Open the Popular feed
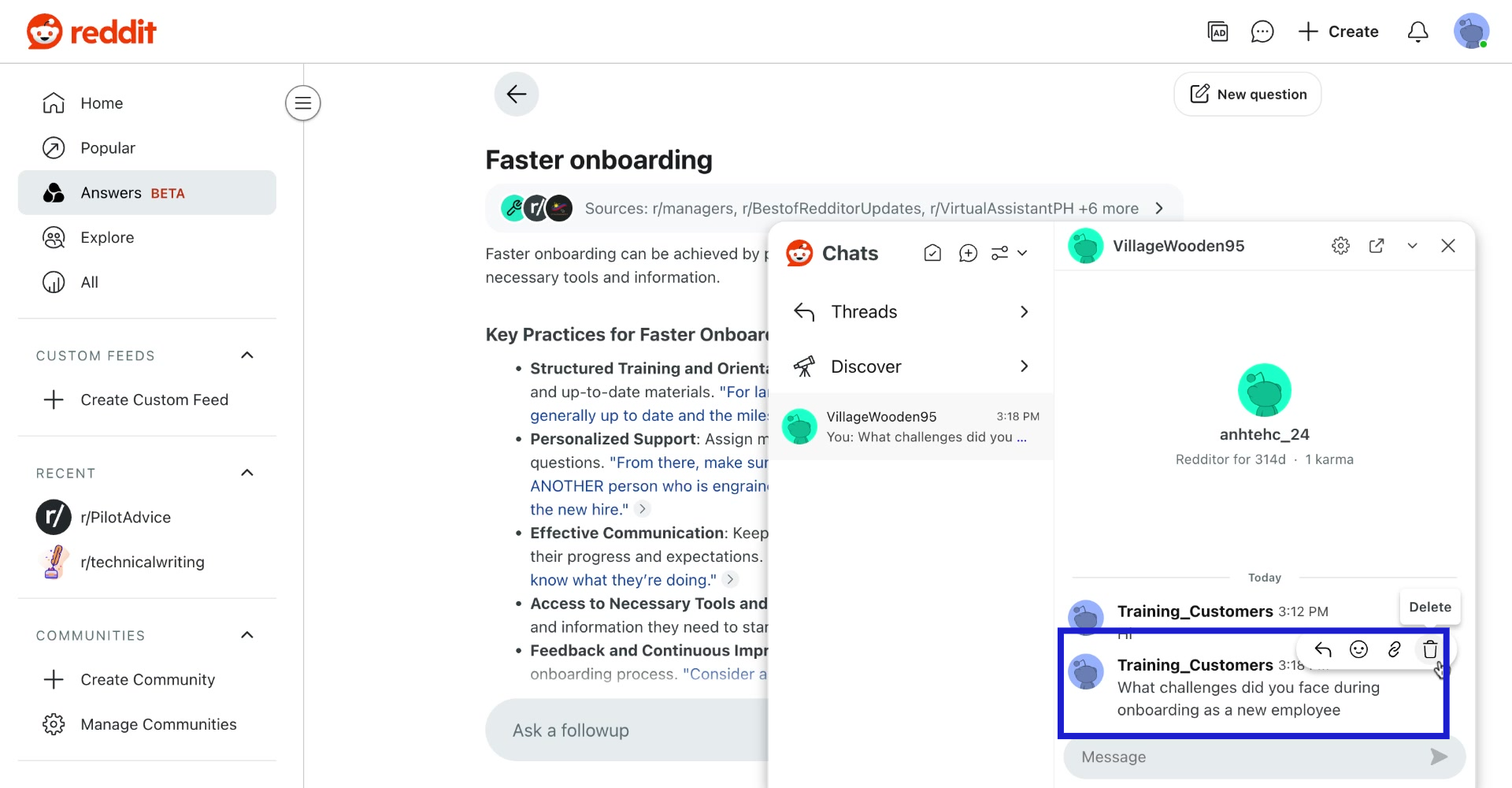1512x788 pixels. pos(109,147)
